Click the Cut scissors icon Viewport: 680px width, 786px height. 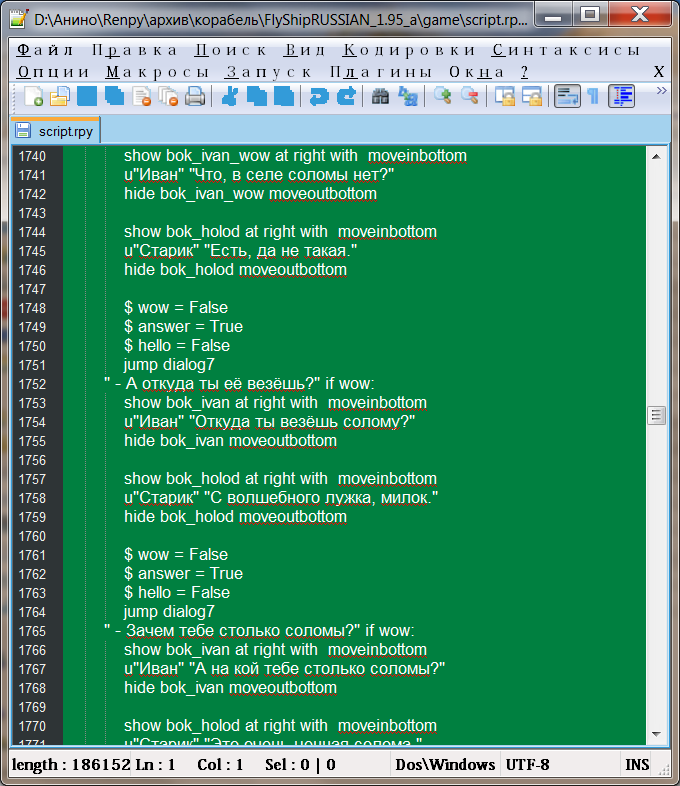pos(230,96)
